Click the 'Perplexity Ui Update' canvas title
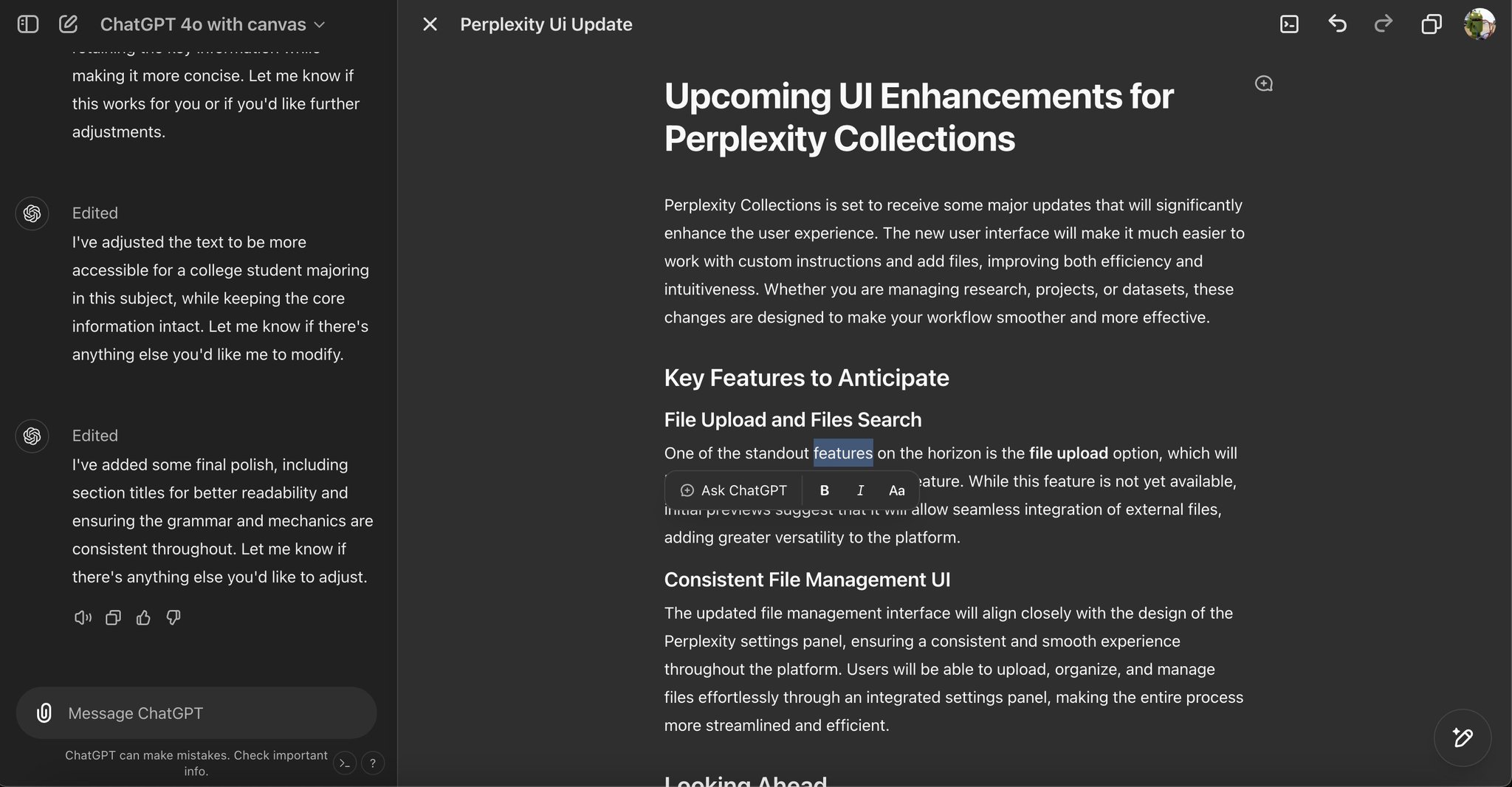1512x787 pixels. tap(546, 24)
